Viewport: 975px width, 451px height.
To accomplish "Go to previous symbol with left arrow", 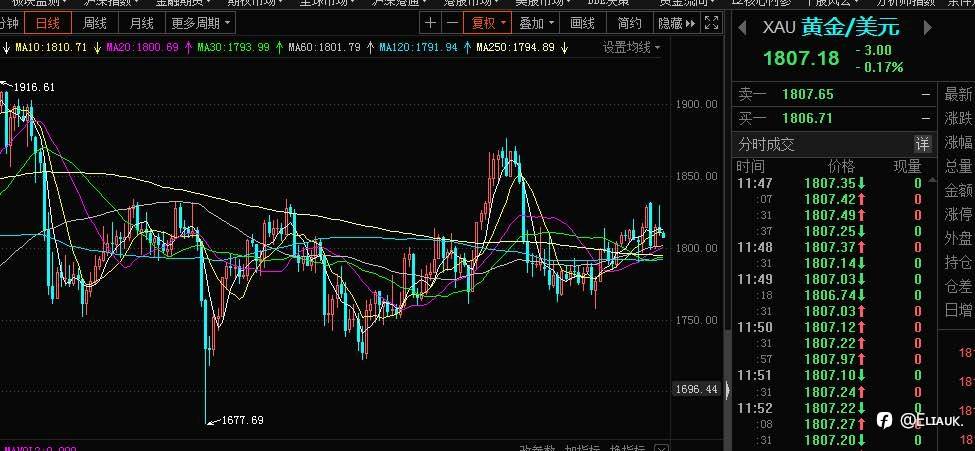I will (741, 27).
